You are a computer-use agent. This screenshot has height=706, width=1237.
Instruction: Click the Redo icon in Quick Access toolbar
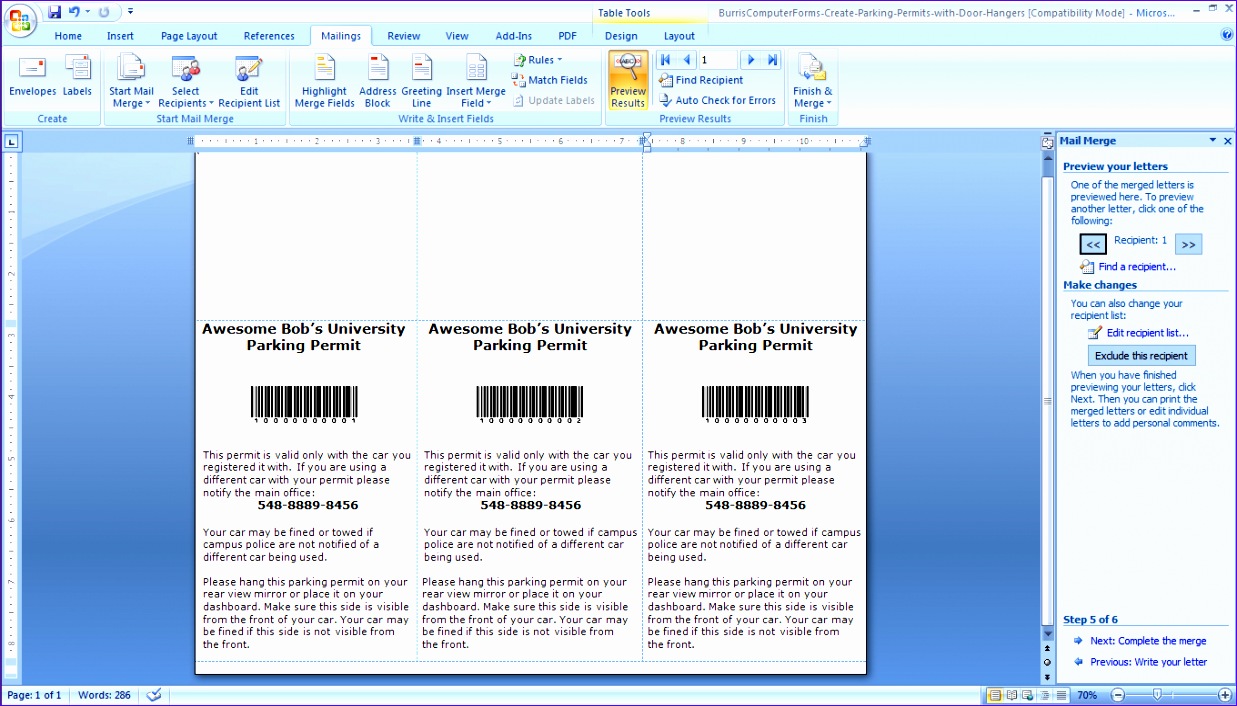(104, 12)
